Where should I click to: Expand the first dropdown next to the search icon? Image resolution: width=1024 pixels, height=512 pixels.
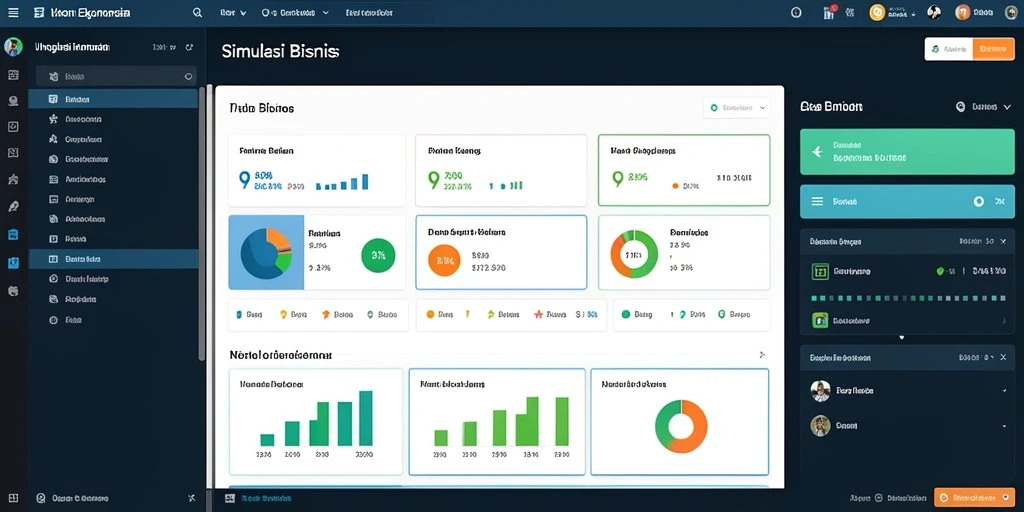pos(233,12)
